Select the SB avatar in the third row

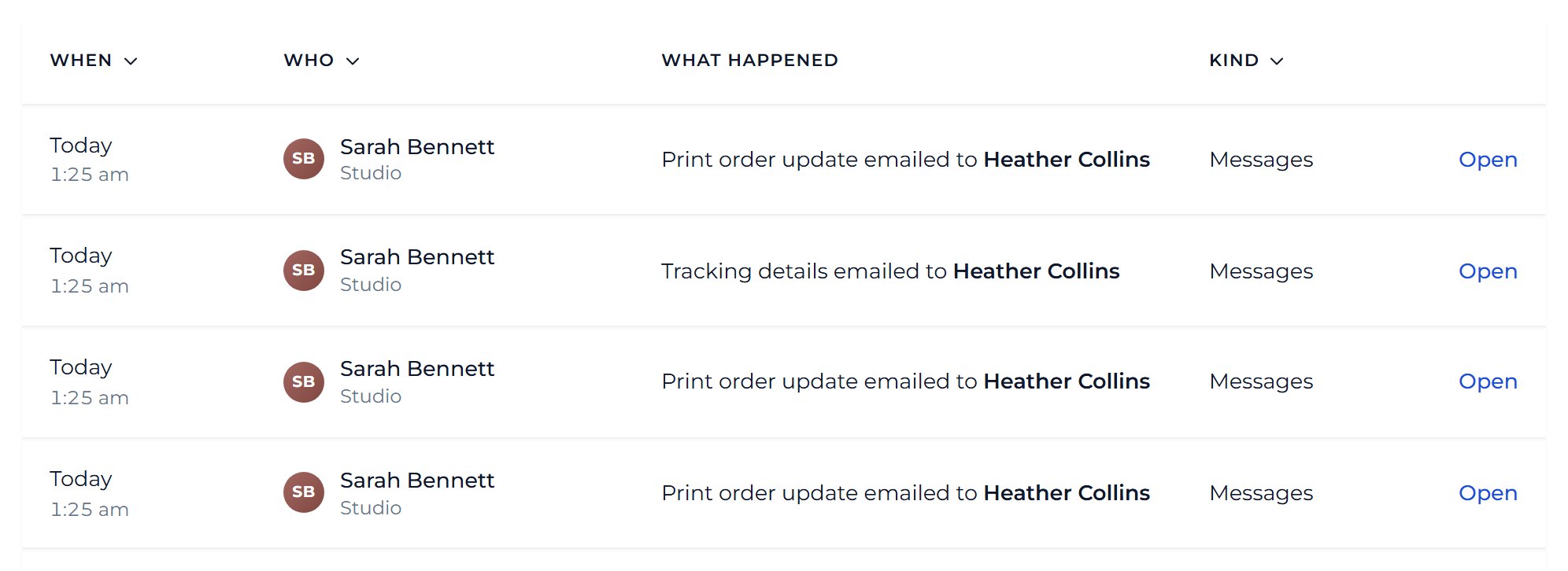point(304,382)
